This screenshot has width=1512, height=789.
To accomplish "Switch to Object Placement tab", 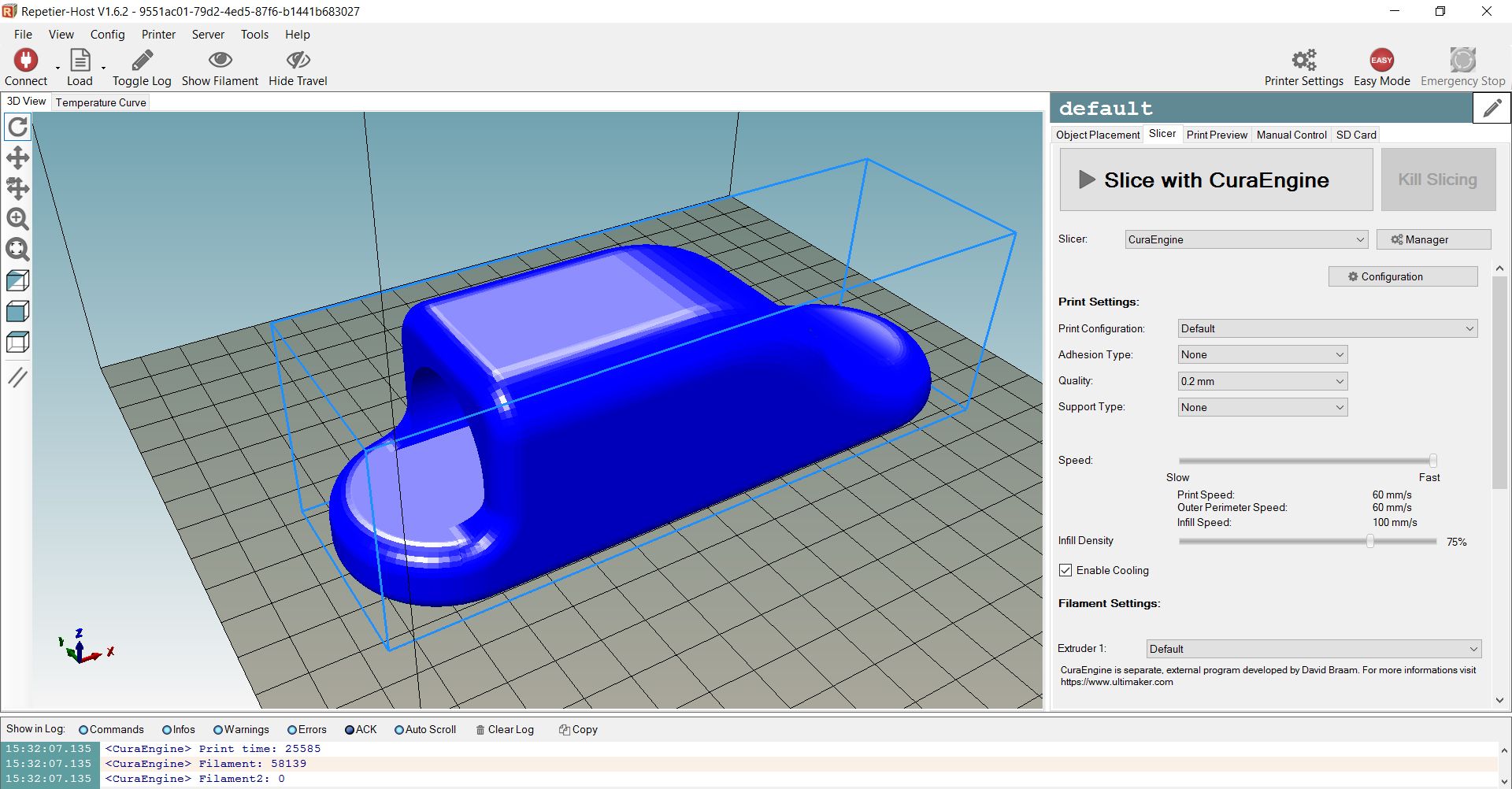I will click(1098, 135).
